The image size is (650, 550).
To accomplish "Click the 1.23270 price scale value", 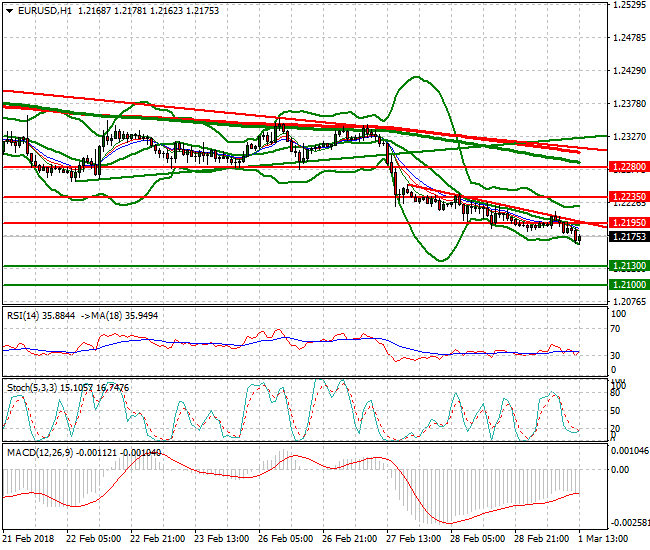I will coord(629,136).
